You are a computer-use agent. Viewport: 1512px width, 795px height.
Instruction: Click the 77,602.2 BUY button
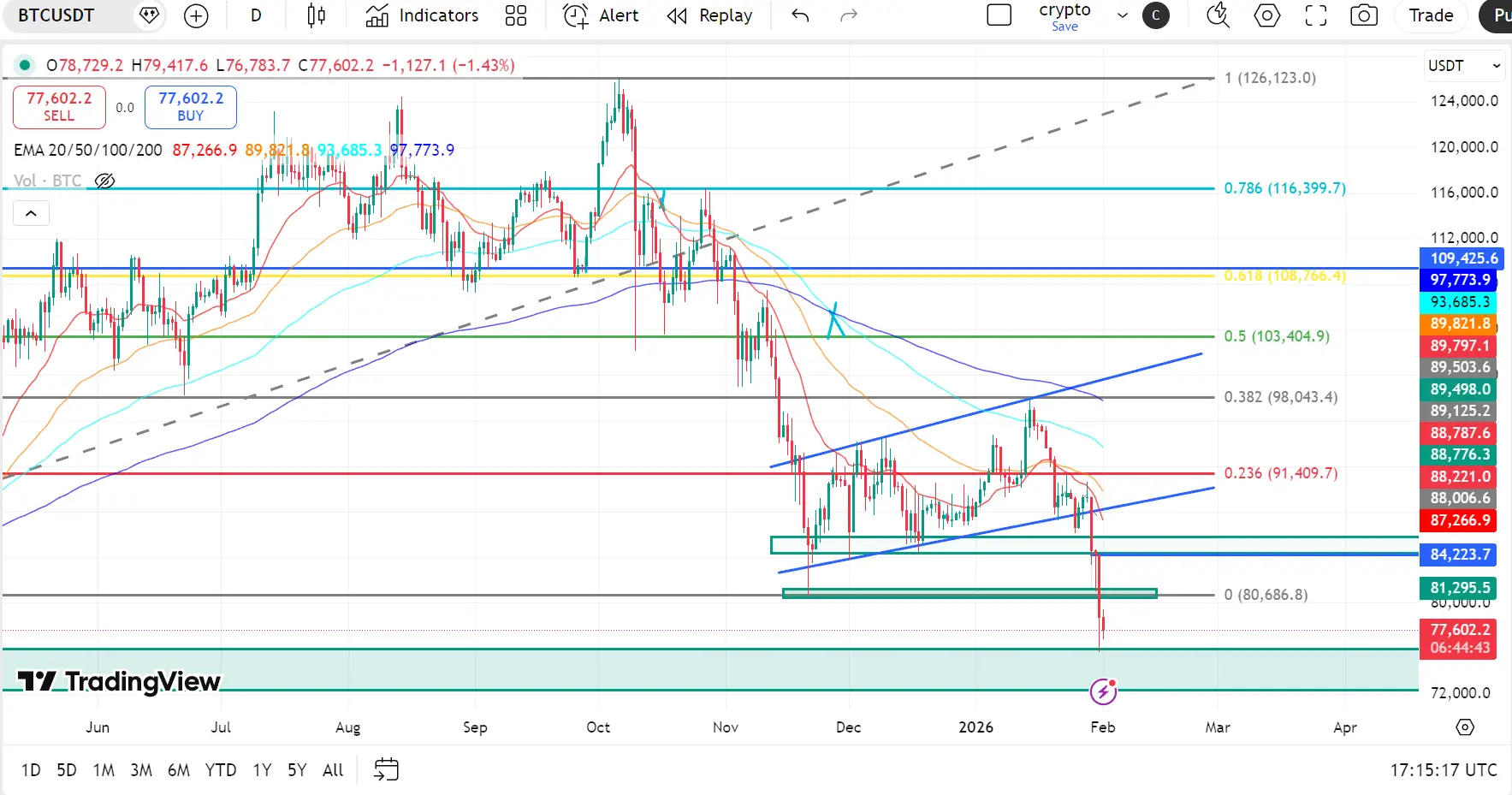coord(191,107)
